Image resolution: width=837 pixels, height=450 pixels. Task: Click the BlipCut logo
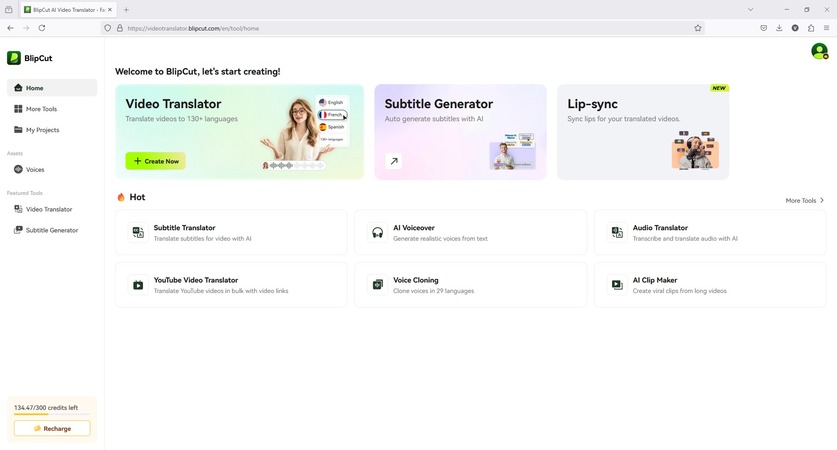tap(30, 58)
